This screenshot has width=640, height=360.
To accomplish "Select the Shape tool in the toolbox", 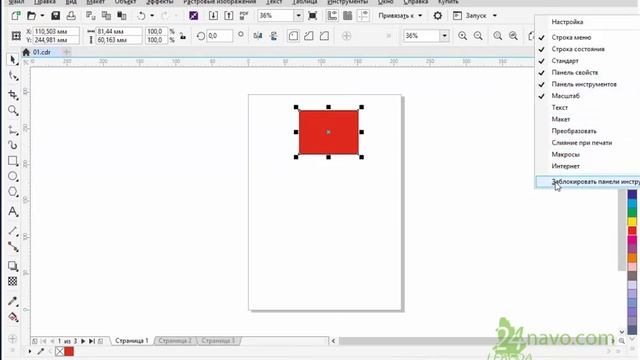I will [x=13, y=76].
